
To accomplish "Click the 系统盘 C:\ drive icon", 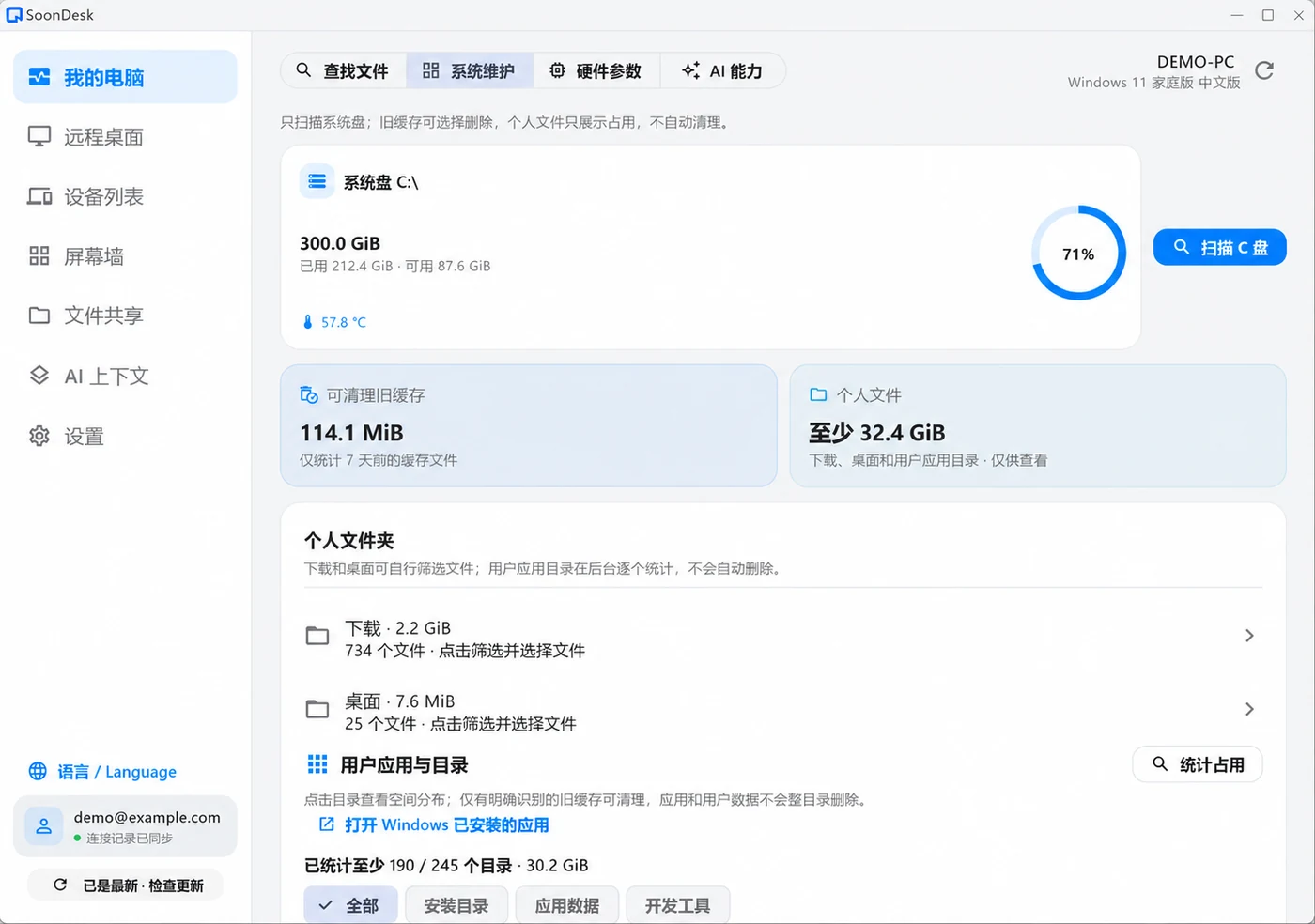I will click(317, 181).
